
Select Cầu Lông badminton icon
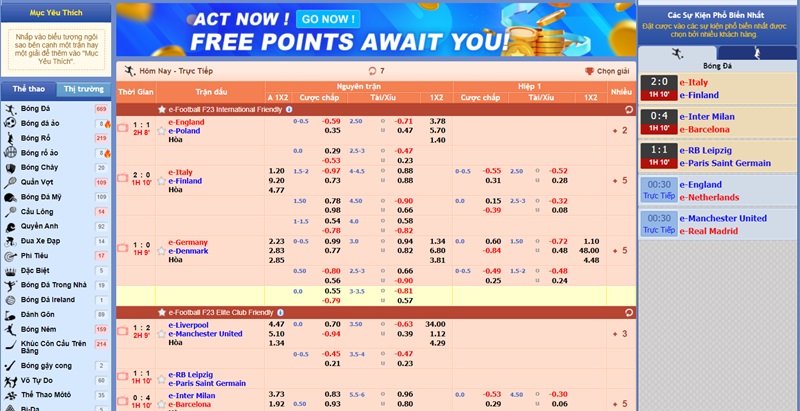10,212
